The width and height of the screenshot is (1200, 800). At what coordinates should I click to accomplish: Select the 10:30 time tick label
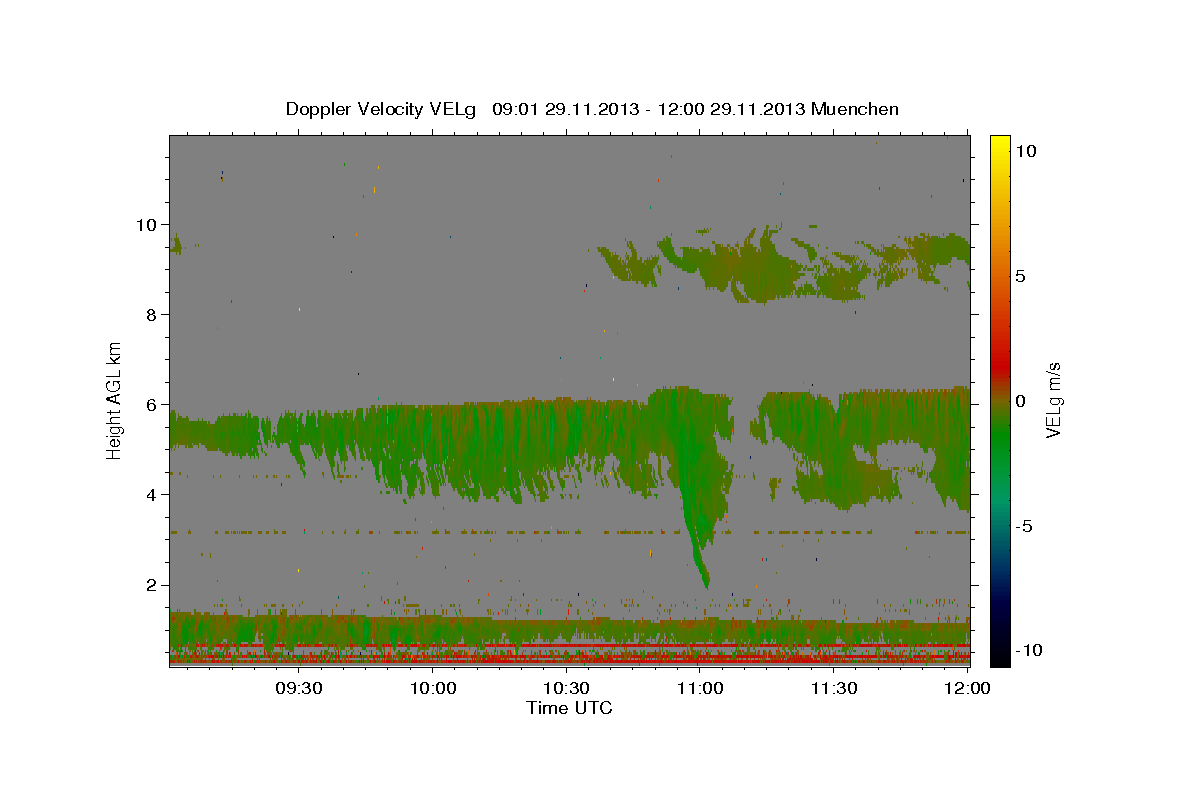566,688
